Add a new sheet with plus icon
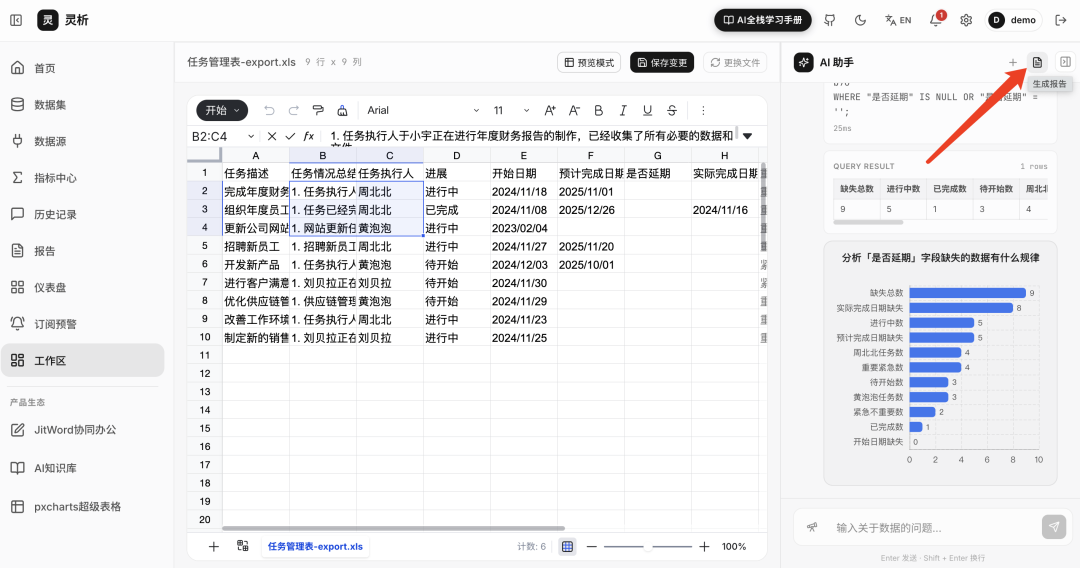 pyautogui.click(x=214, y=547)
